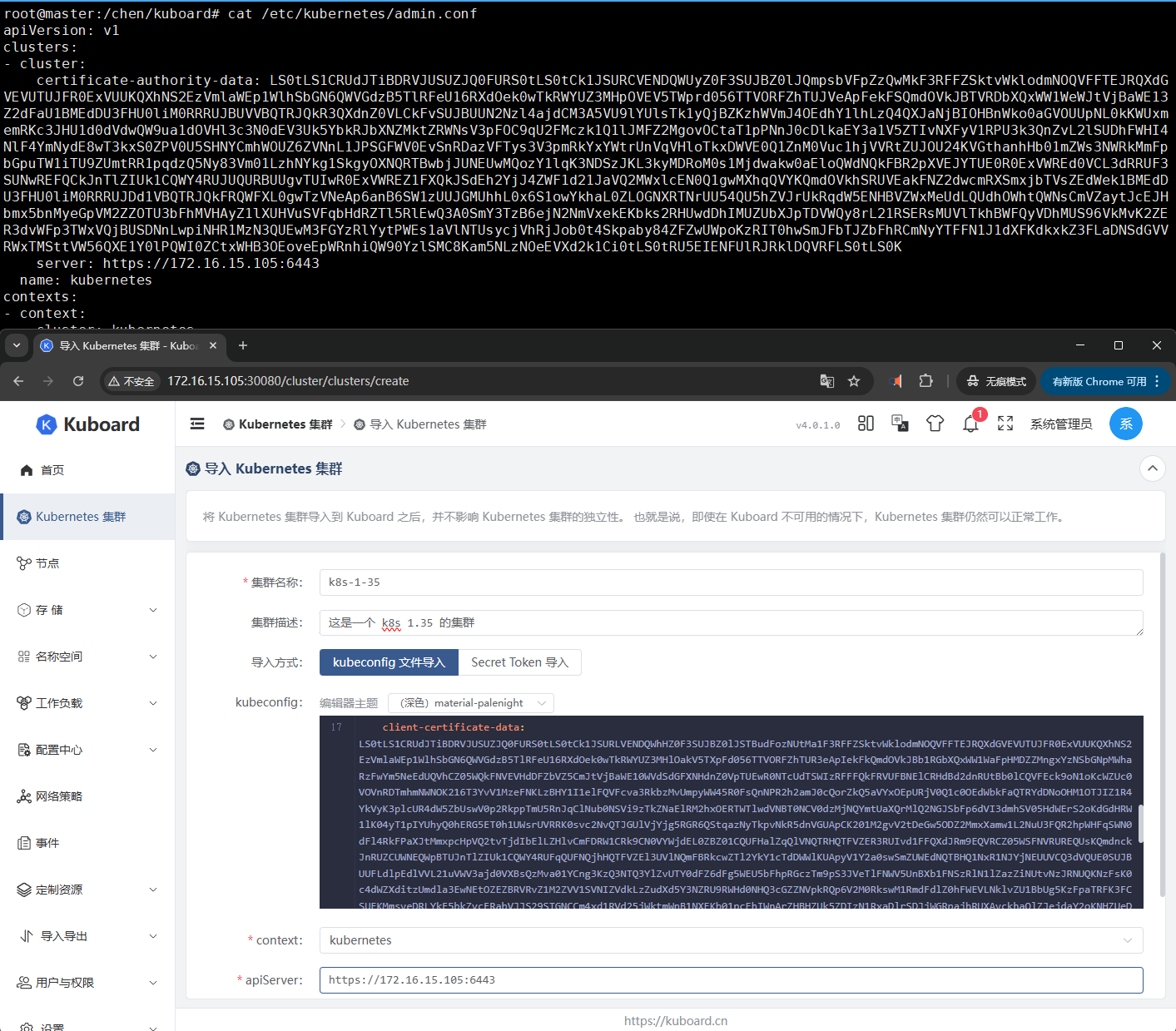Viewport: 1176px width, 1031px height.
Task: Open Chrome tab search dropdown arrow
Action: 17,345
